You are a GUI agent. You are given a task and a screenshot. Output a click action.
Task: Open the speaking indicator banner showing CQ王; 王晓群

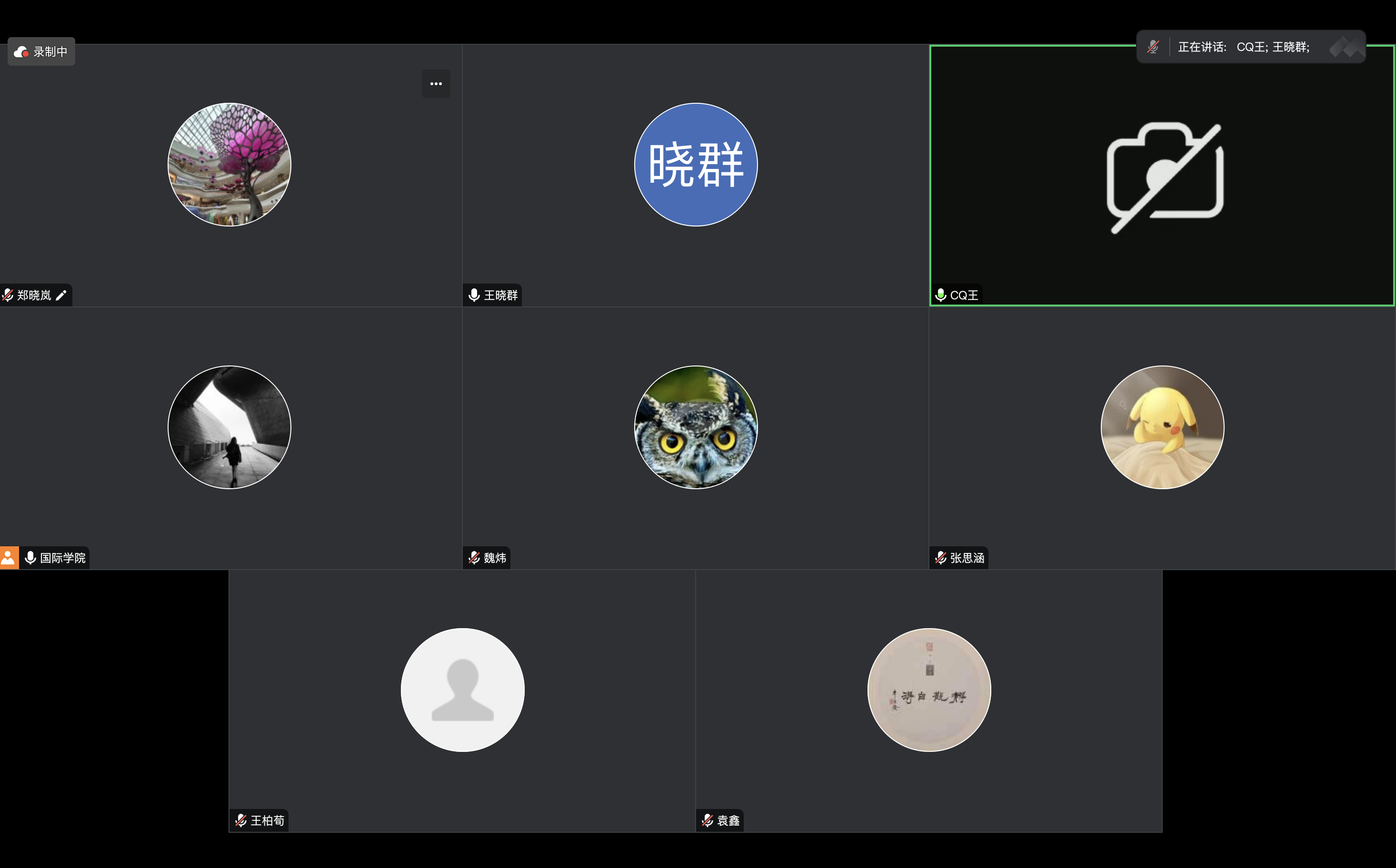click(1249, 46)
